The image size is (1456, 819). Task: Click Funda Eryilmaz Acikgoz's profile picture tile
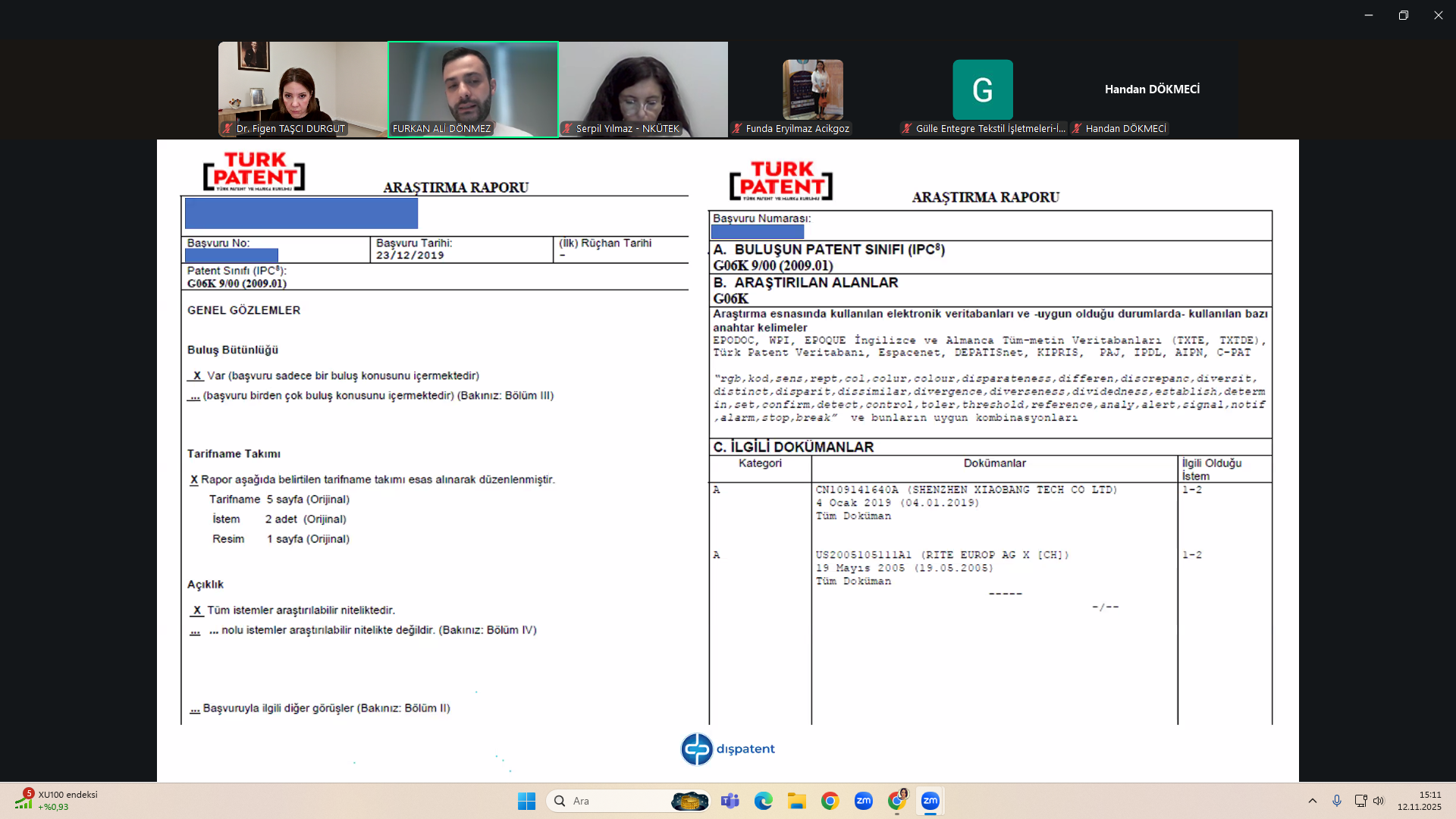point(813,89)
